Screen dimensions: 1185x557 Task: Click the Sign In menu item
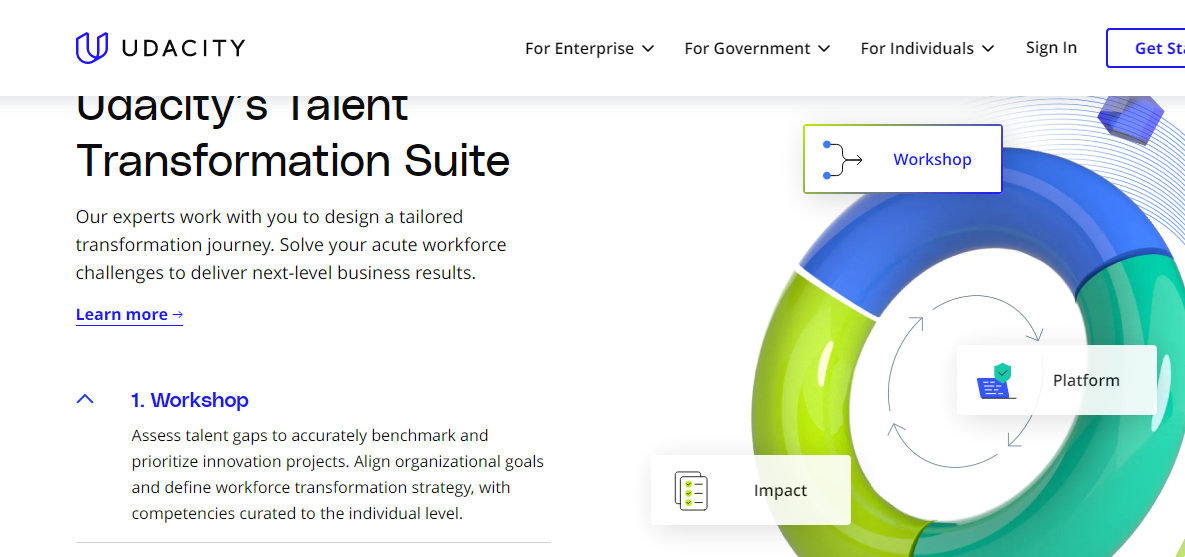(1051, 48)
